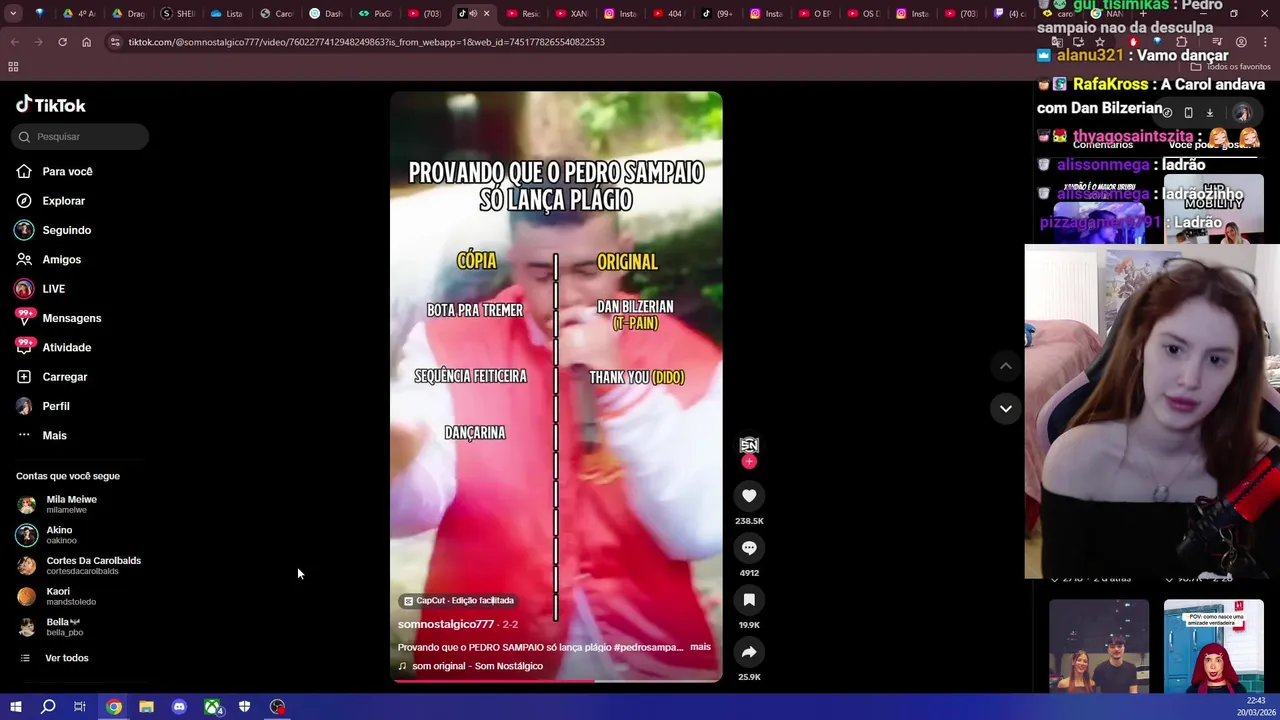The height and width of the screenshot is (720, 1280).
Task: Open the LIVE section
Action: 40,289
